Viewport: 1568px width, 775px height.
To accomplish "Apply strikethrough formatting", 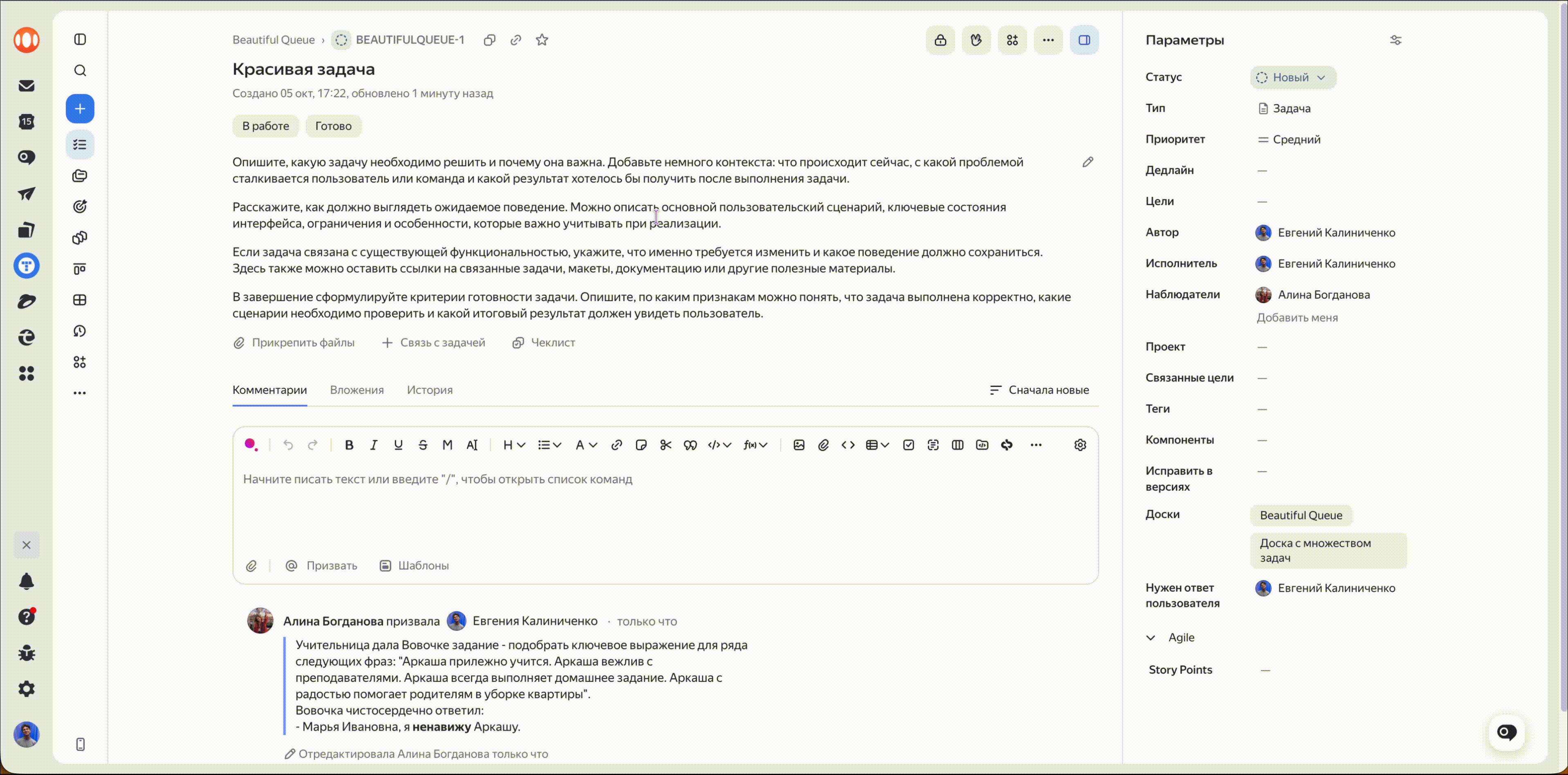I will [x=423, y=445].
